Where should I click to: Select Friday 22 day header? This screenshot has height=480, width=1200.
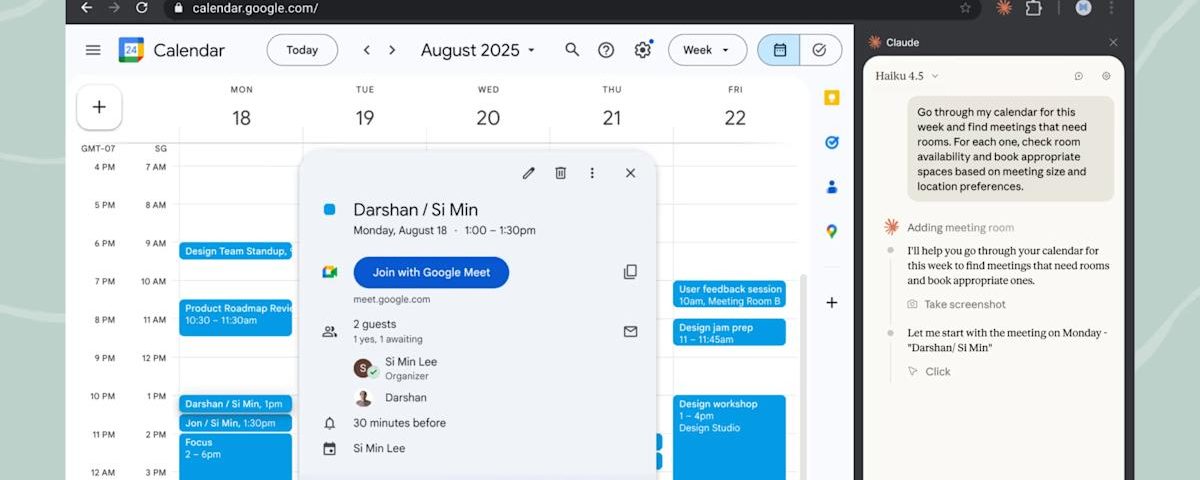[x=735, y=117]
